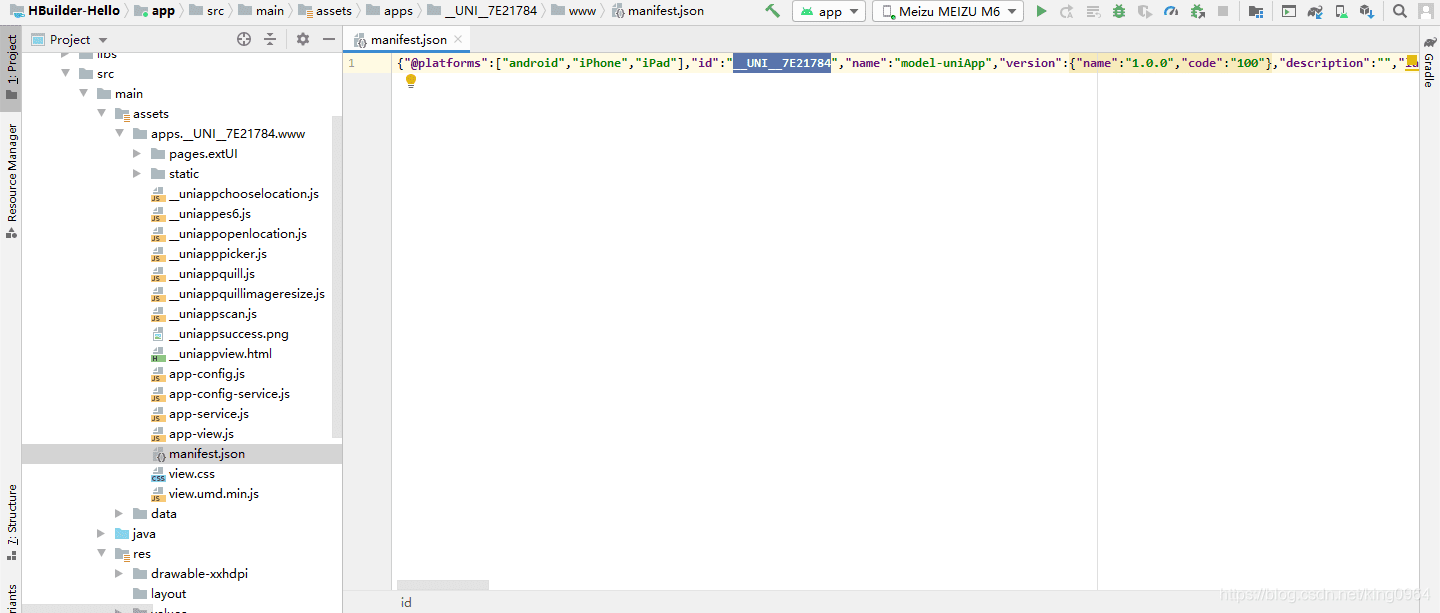Expand the pages.extUI folder
Image resolution: width=1440 pixels, height=613 pixels.
click(137, 154)
